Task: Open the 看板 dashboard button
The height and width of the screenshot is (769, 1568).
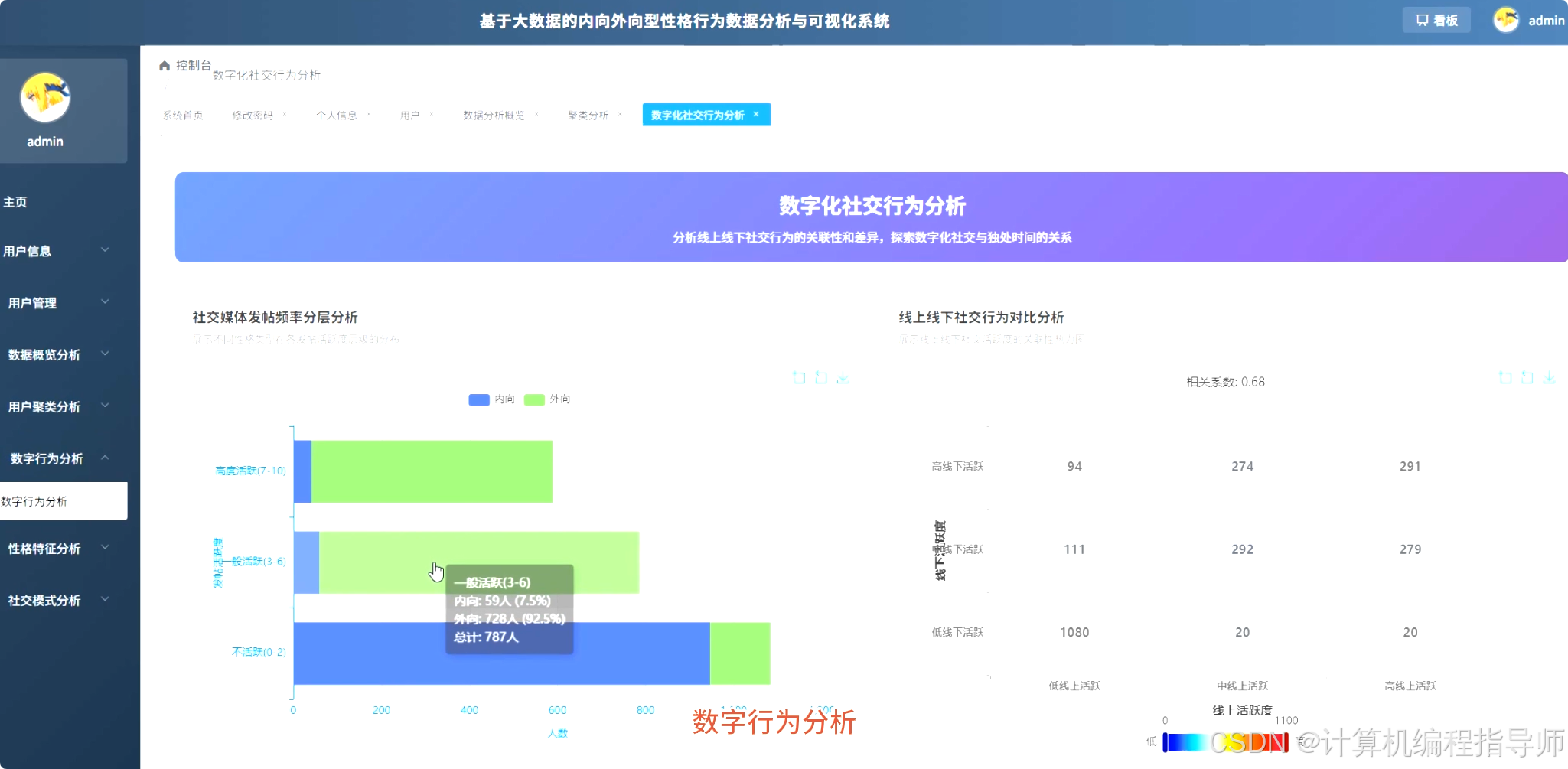Action: tap(1436, 20)
